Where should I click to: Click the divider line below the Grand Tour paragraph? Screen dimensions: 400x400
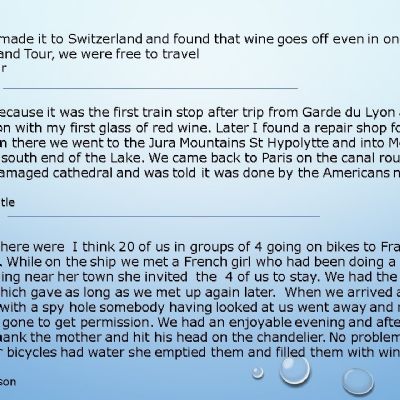150,88
